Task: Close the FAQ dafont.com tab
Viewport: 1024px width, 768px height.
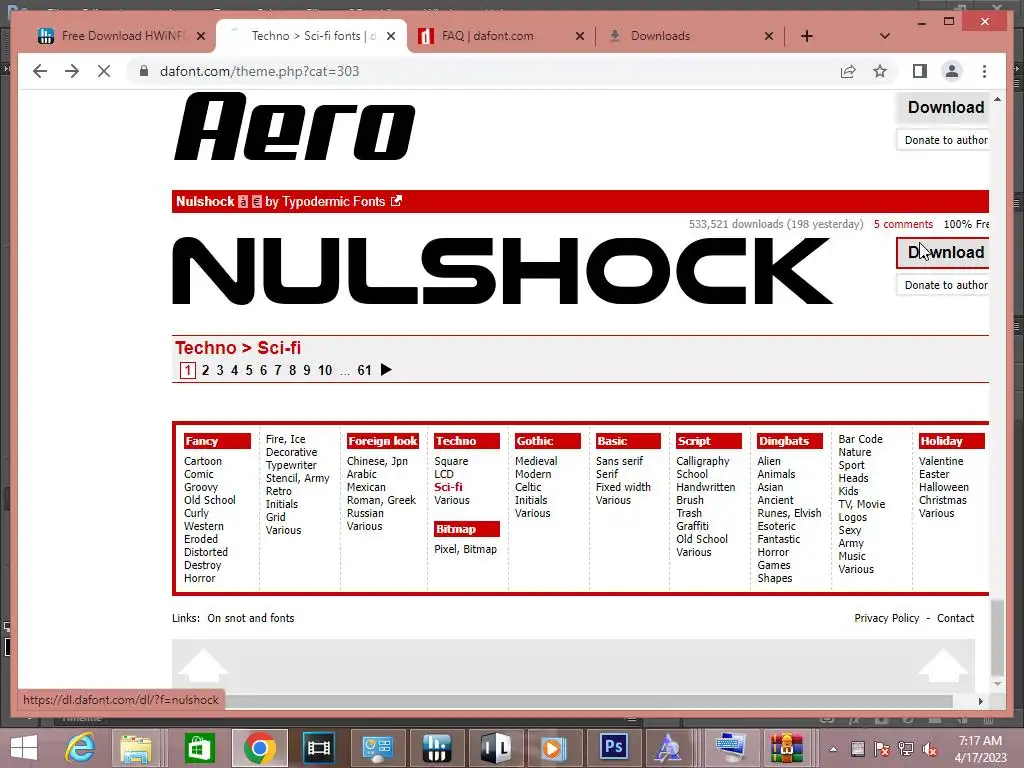Action: [x=579, y=36]
